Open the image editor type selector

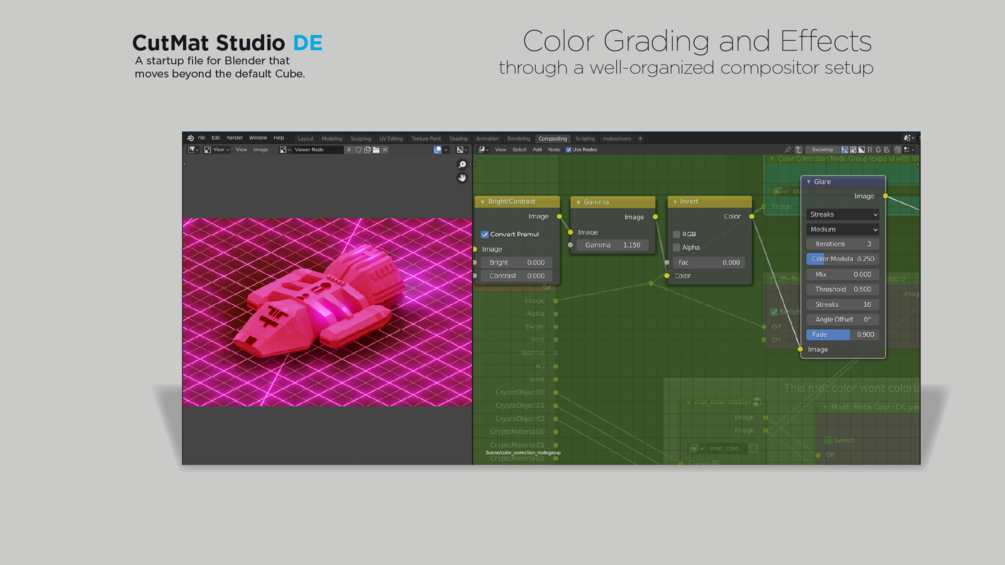coord(193,150)
